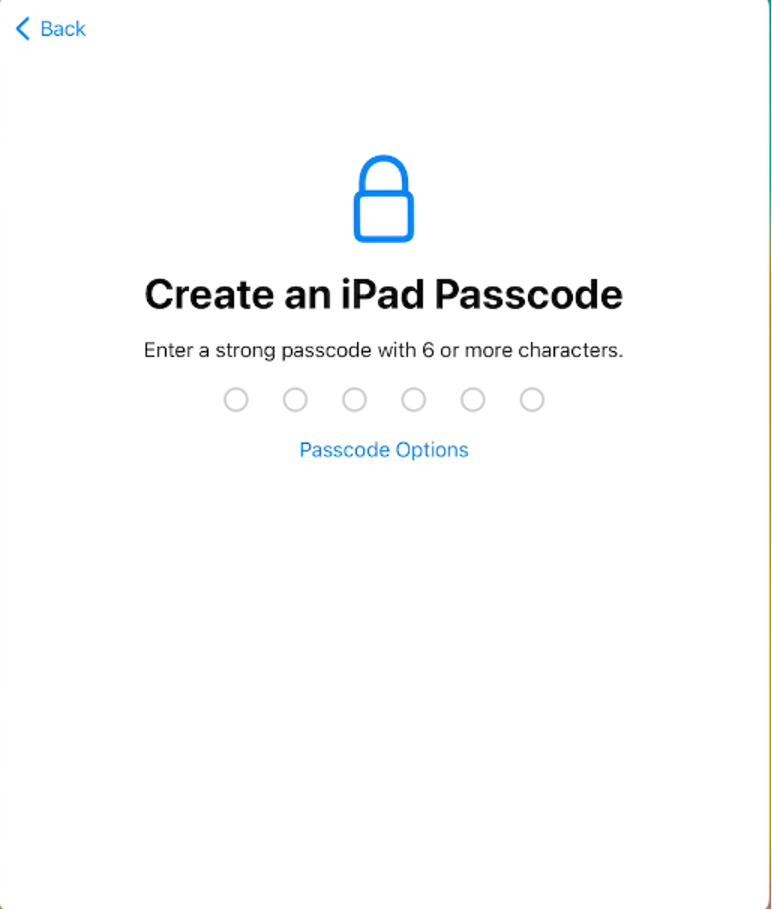Click the word Options in the blue link
772x910 pixels.
[x=432, y=450]
